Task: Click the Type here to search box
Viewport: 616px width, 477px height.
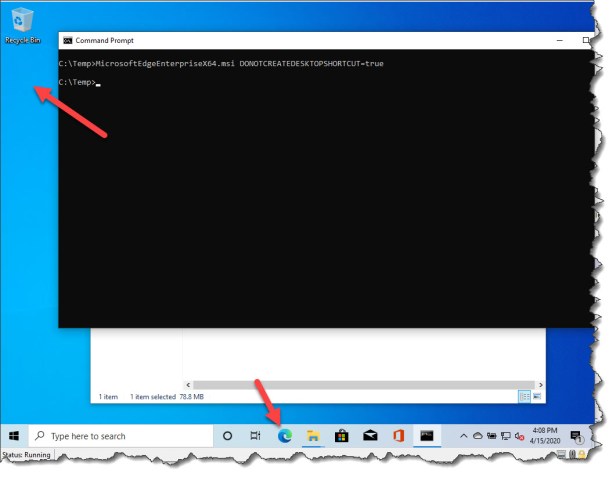Action: [121, 436]
